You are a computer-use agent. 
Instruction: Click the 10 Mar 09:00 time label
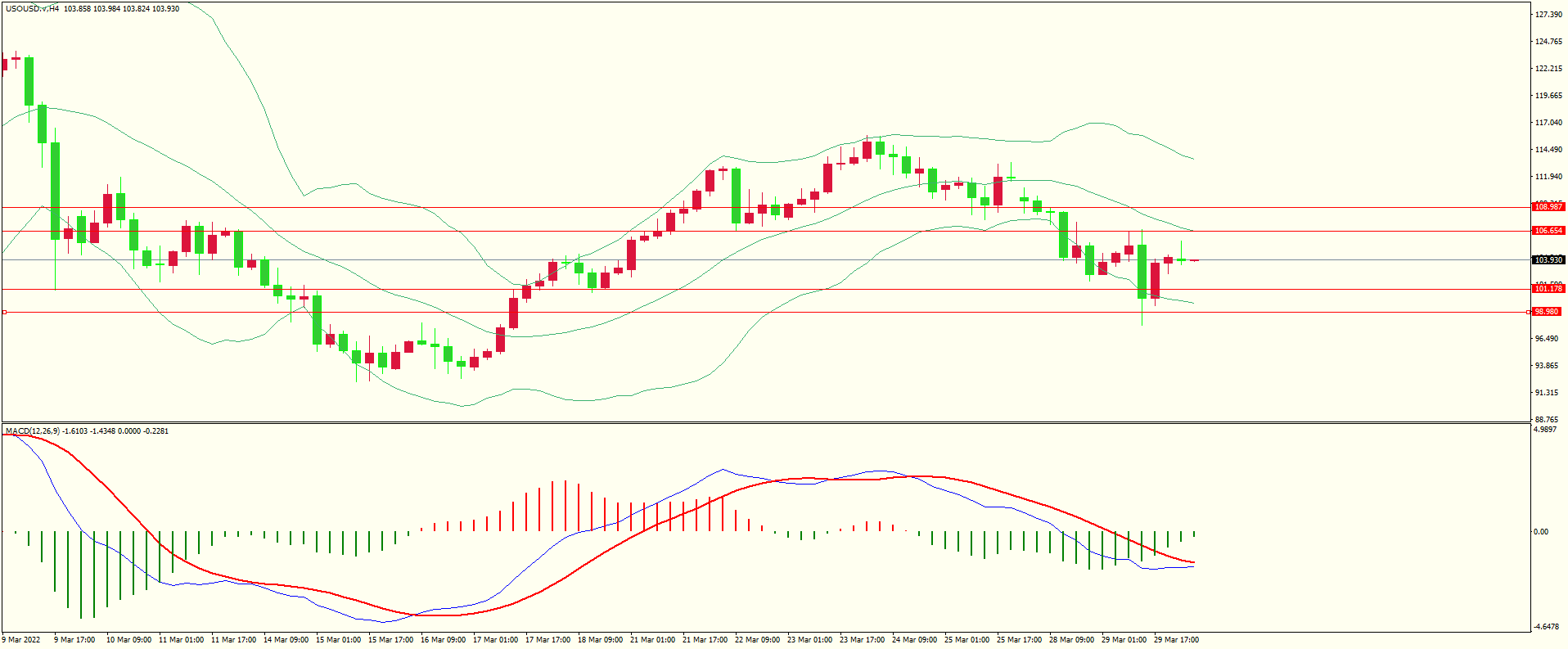(x=128, y=640)
